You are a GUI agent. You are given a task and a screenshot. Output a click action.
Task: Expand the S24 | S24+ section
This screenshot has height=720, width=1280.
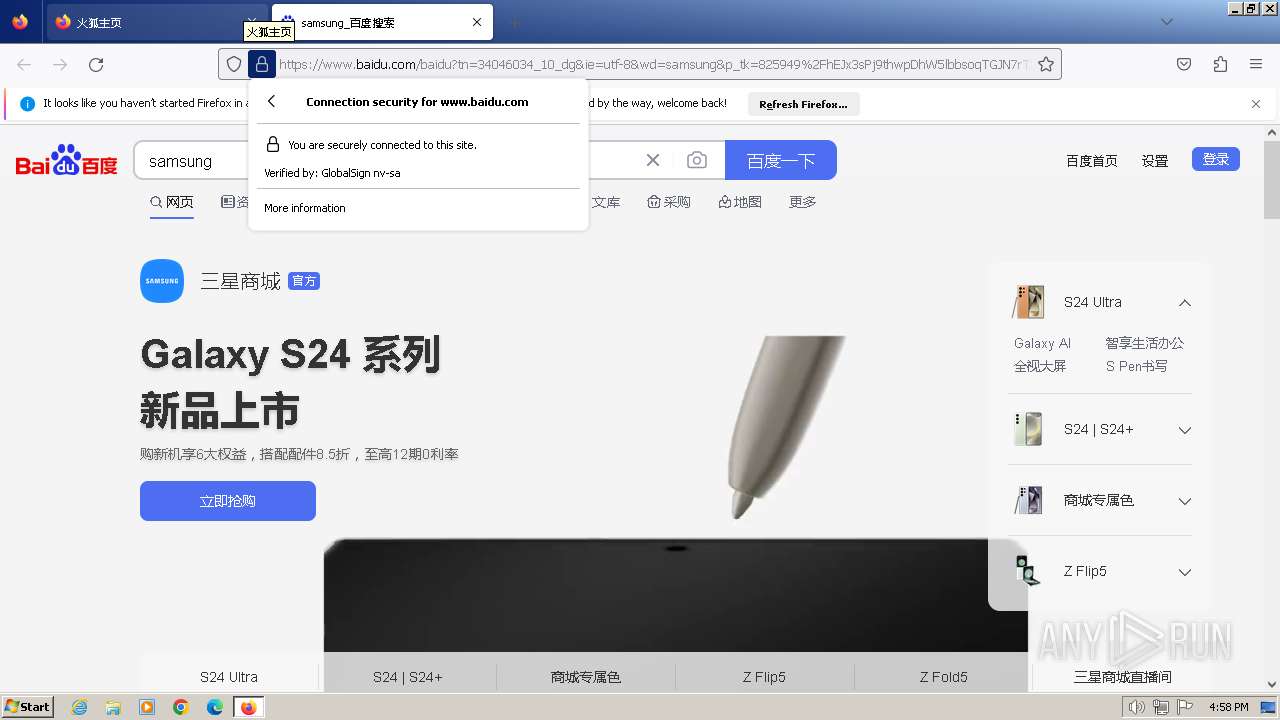pyautogui.click(x=1184, y=430)
